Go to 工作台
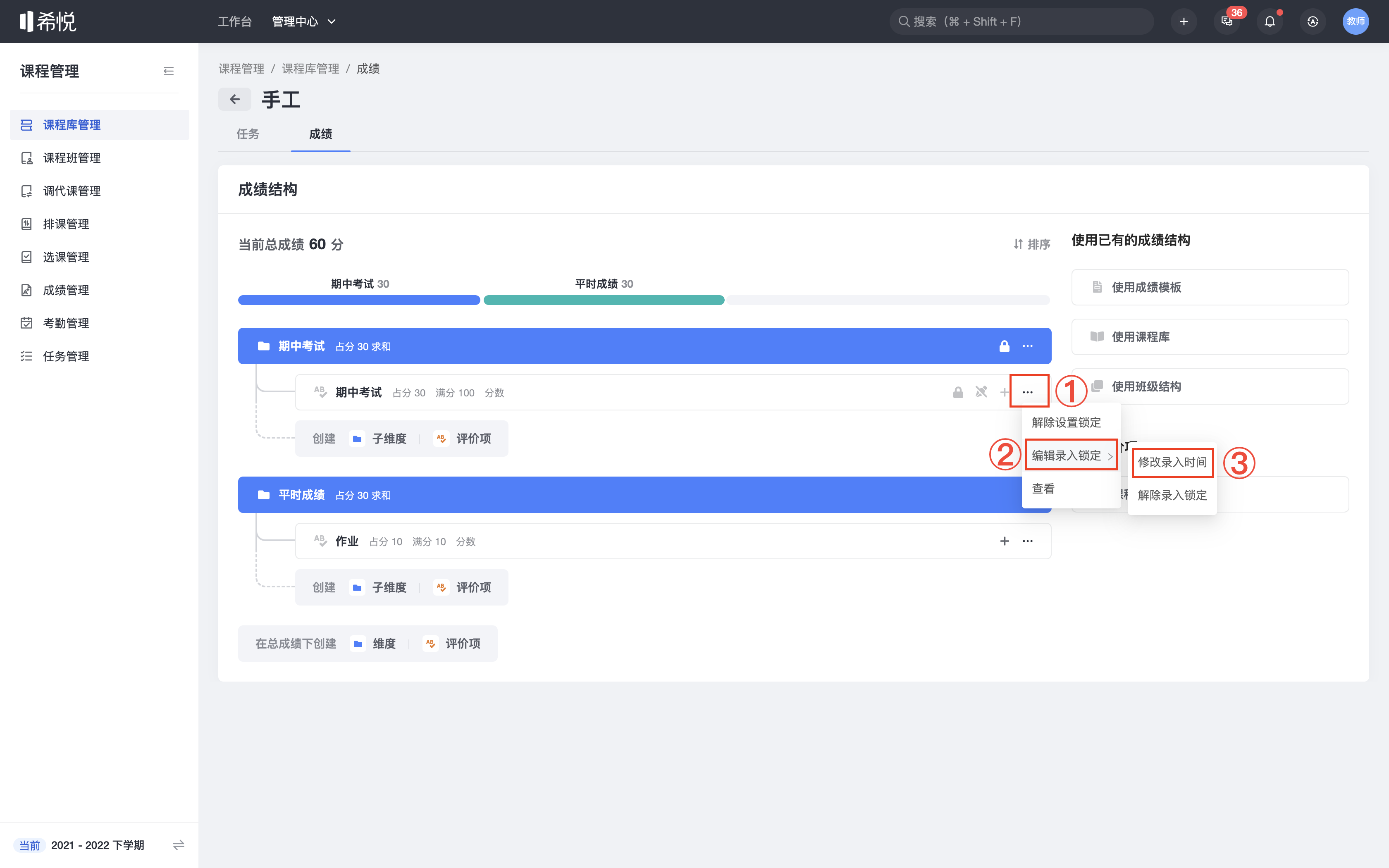Screen dimensions: 1389x868 [234, 21]
